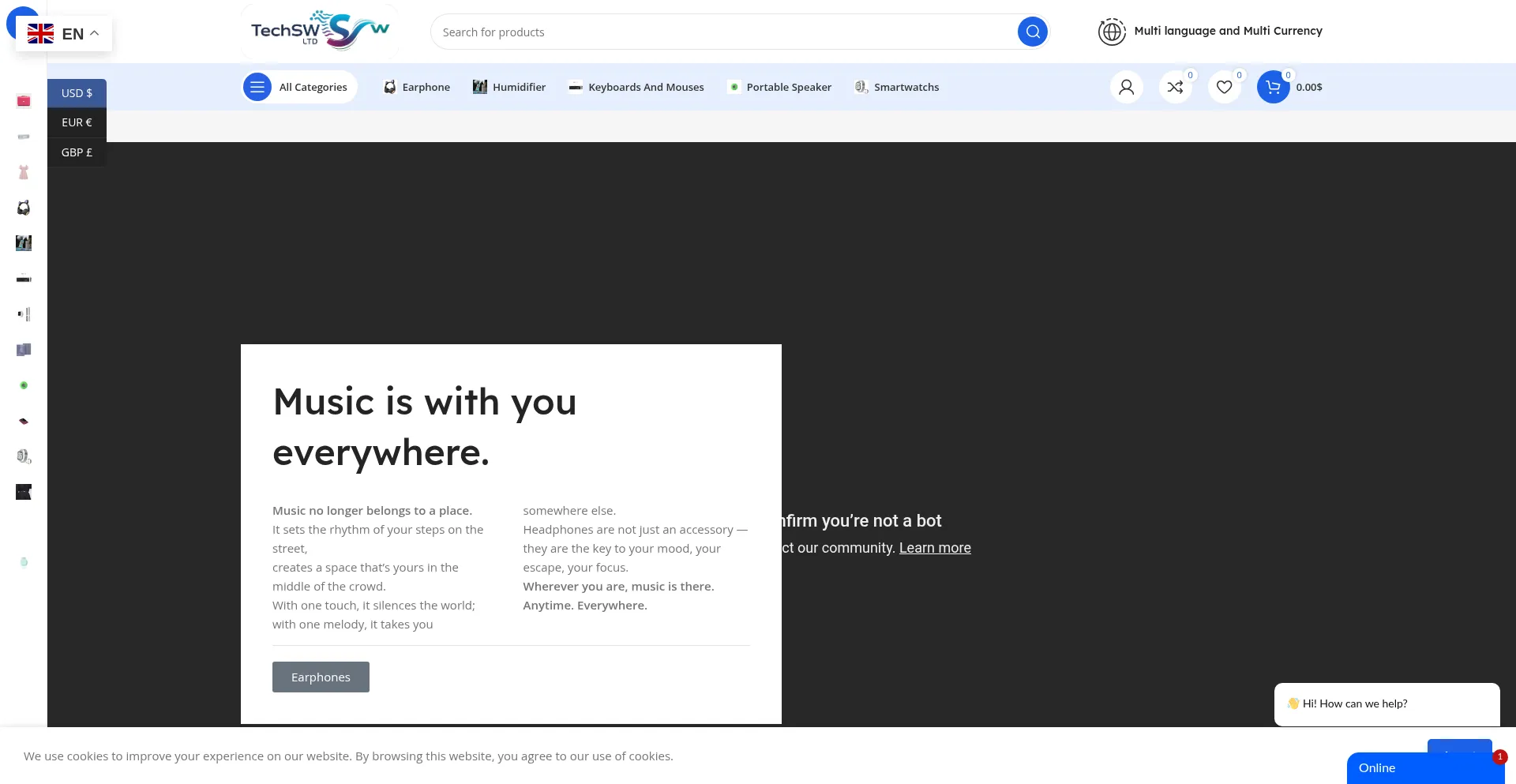Open the user account icon
1516x784 pixels.
[x=1126, y=87]
